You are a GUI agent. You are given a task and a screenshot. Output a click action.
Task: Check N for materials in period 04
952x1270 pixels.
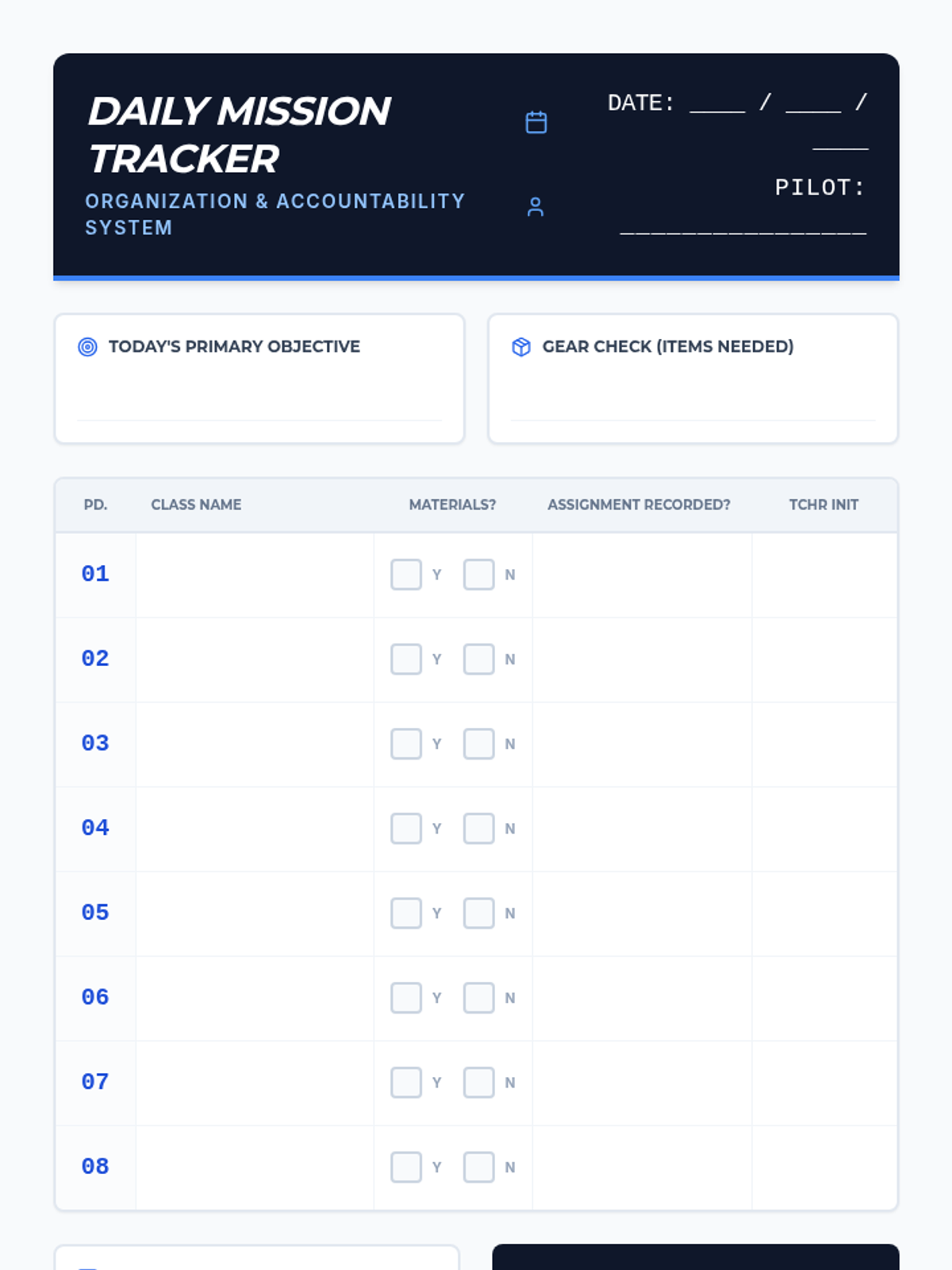(478, 829)
